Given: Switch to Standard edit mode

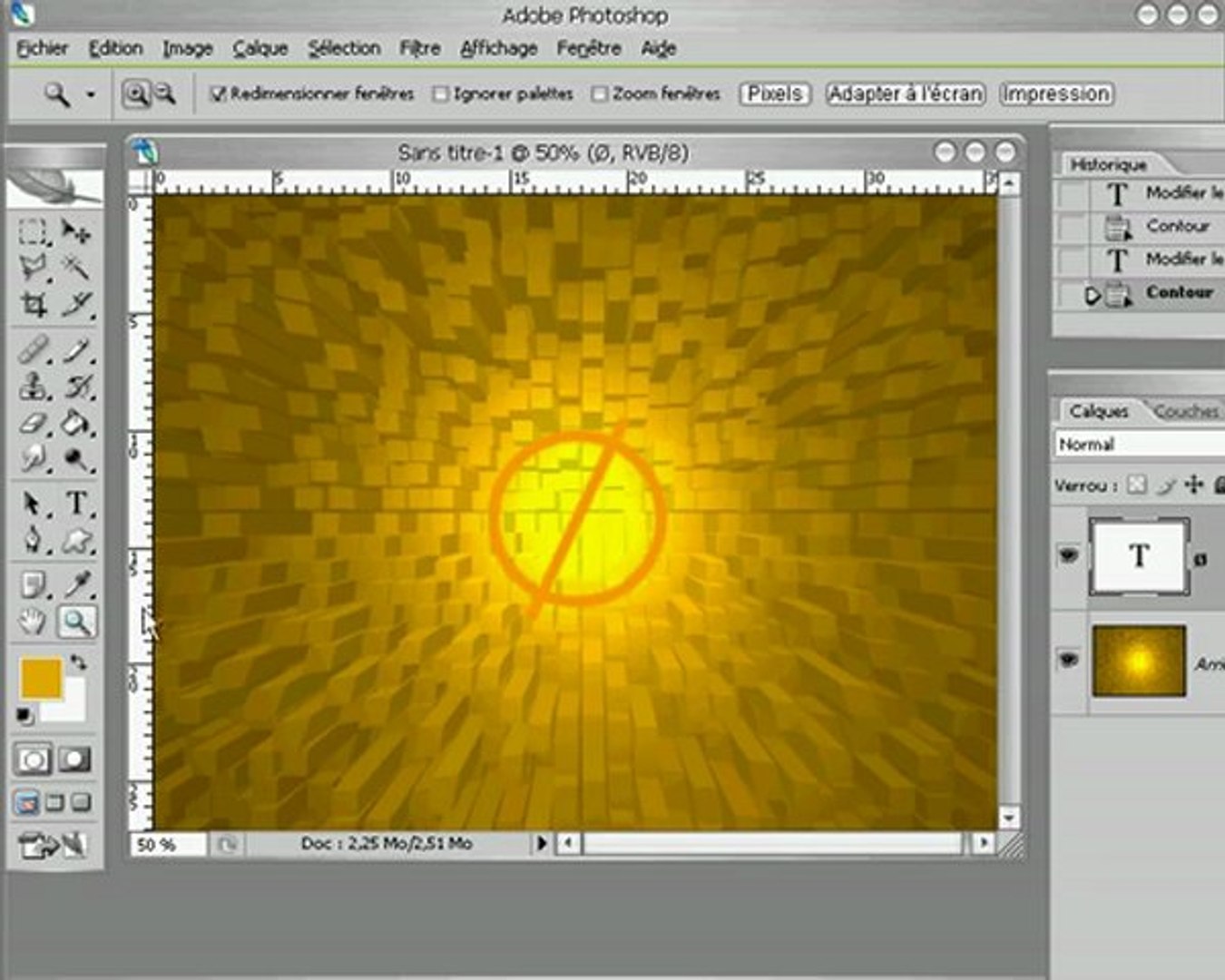Looking at the screenshot, I should (33, 759).
